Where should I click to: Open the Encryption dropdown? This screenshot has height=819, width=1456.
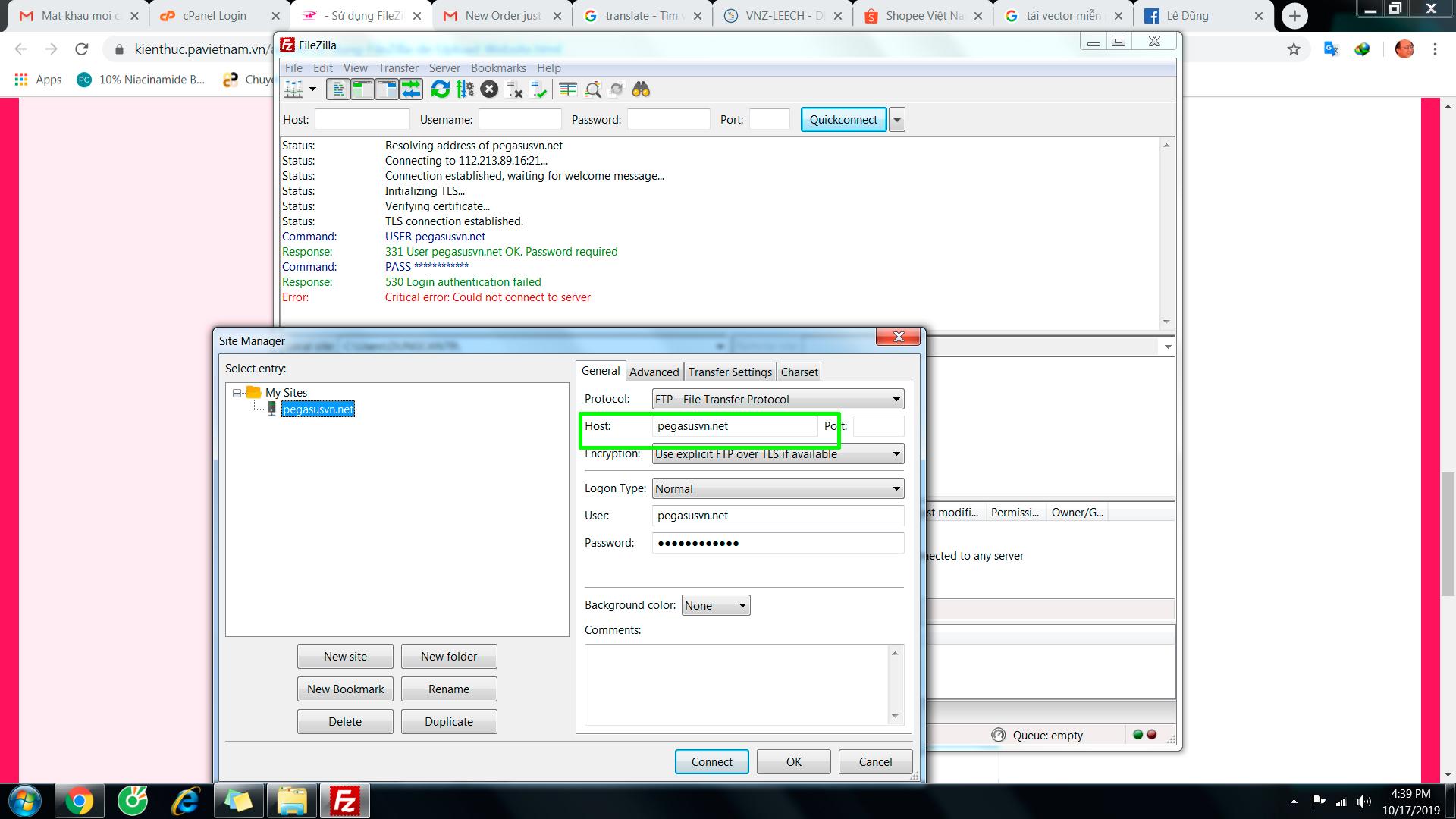(778, 453)
